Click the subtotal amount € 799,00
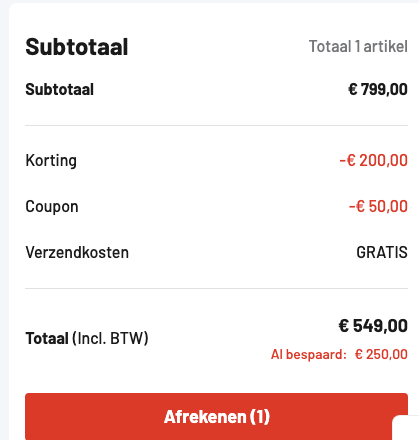 coord(378,89)
